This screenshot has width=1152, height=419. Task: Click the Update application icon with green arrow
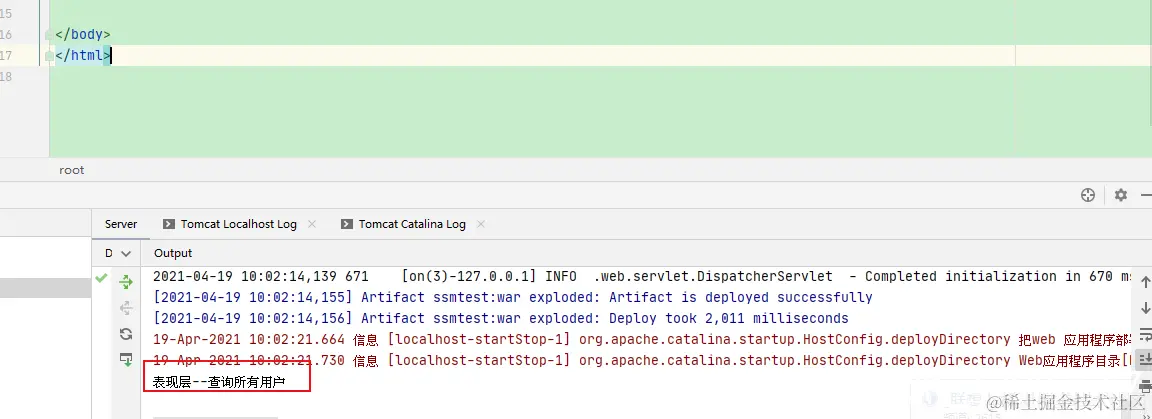tap(126, 359)
